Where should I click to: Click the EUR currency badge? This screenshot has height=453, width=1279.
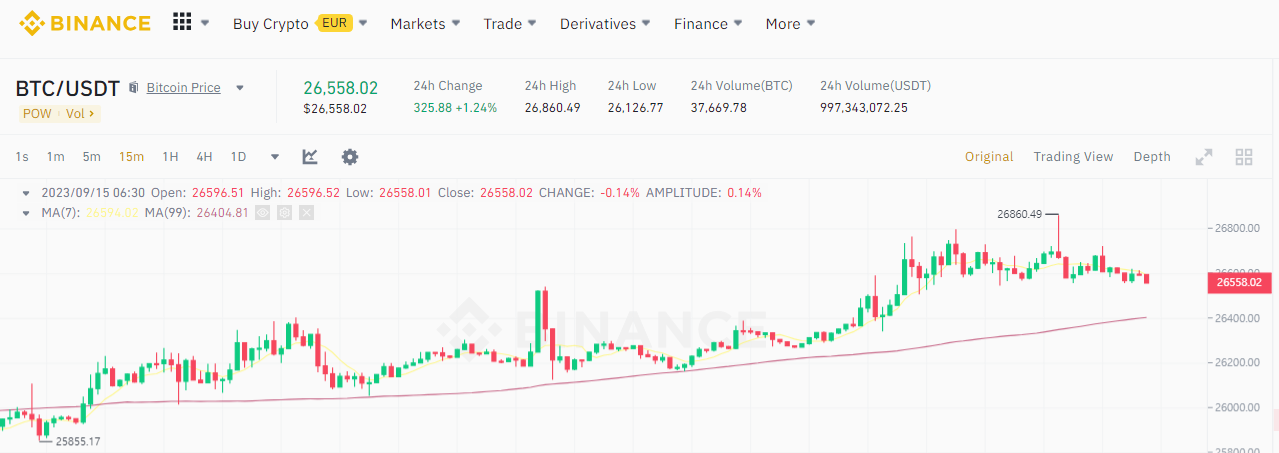click(333, 23)
